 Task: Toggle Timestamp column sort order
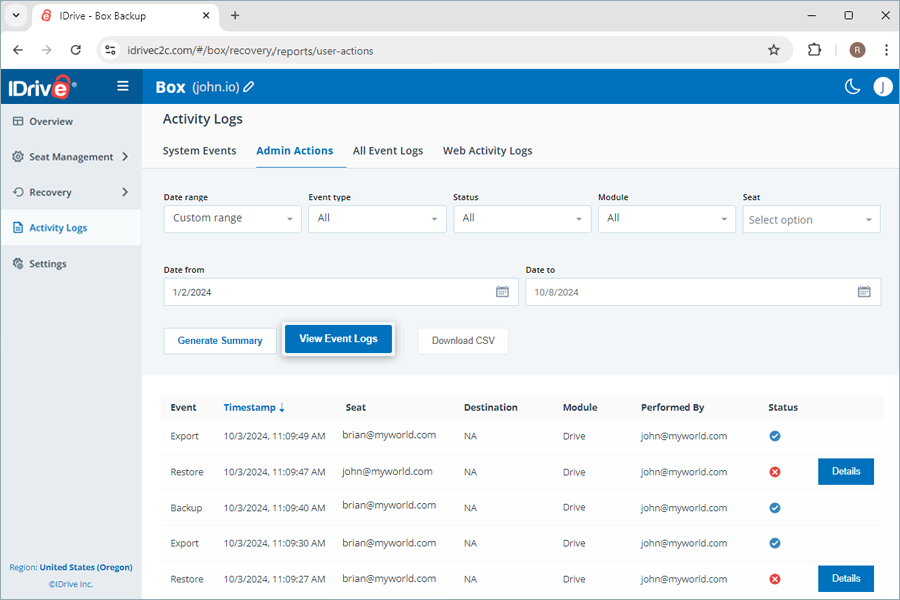[253, 407]
